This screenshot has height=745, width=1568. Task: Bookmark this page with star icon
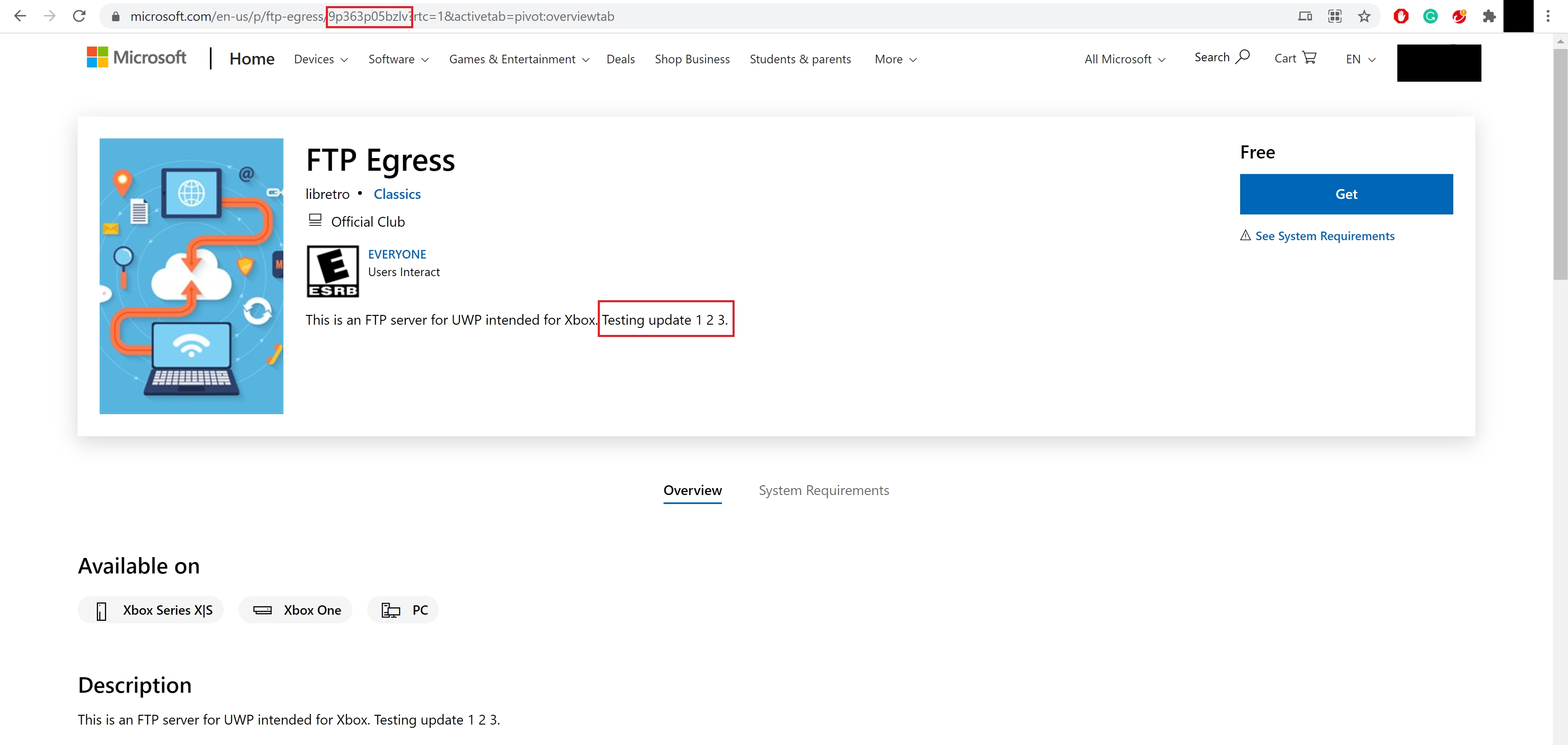point(1363,16)
